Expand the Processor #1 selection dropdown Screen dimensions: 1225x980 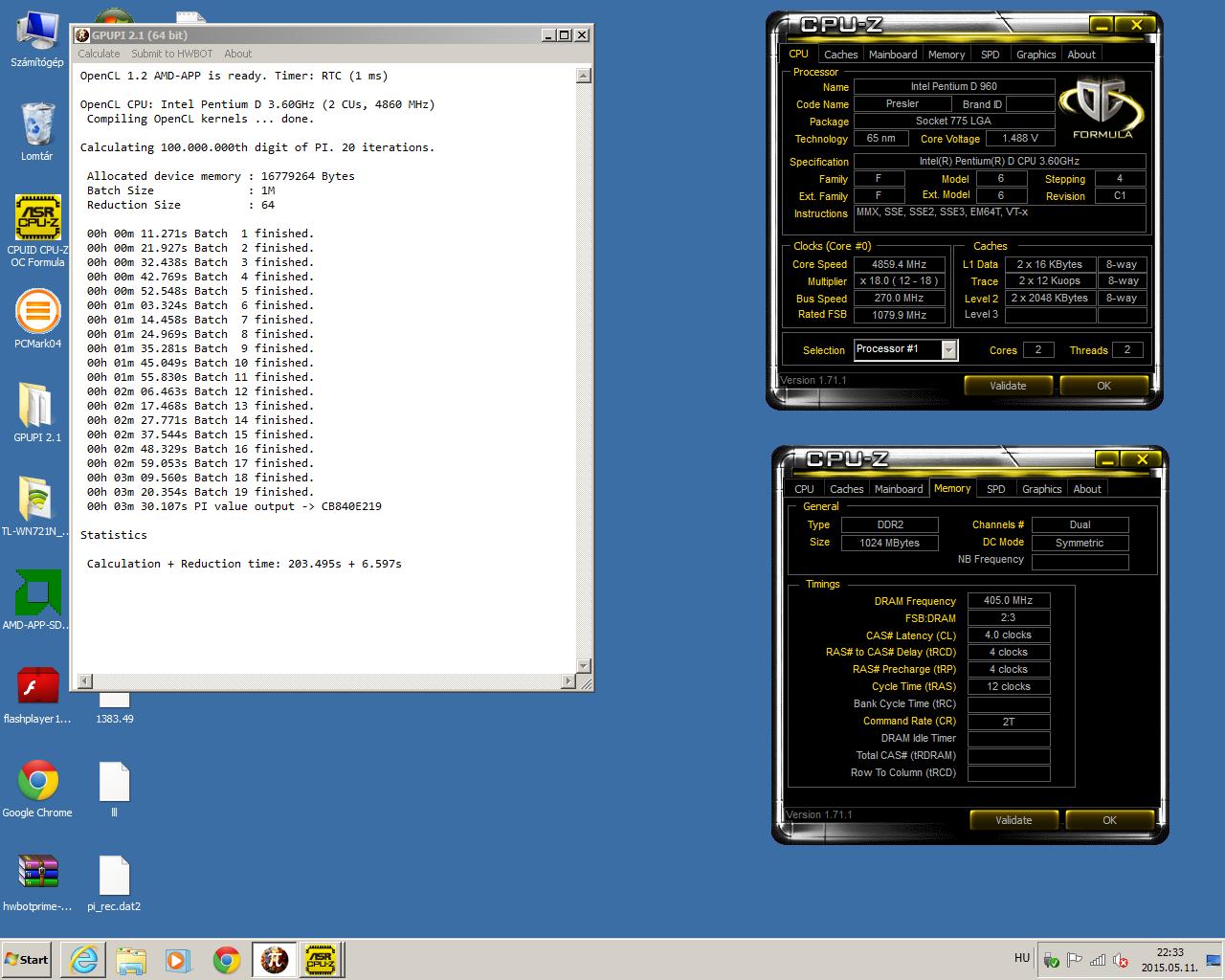948,350
